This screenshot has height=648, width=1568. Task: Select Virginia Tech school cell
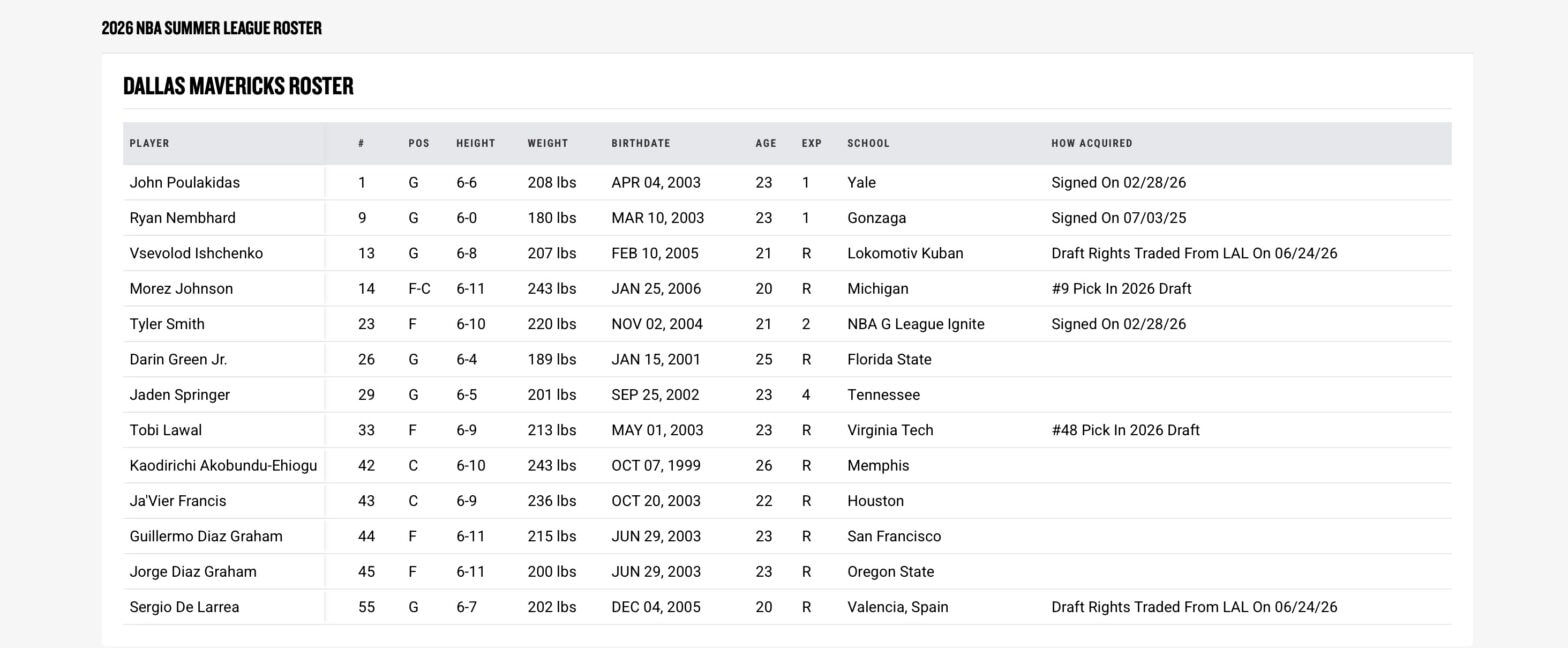tap(890, 430)
